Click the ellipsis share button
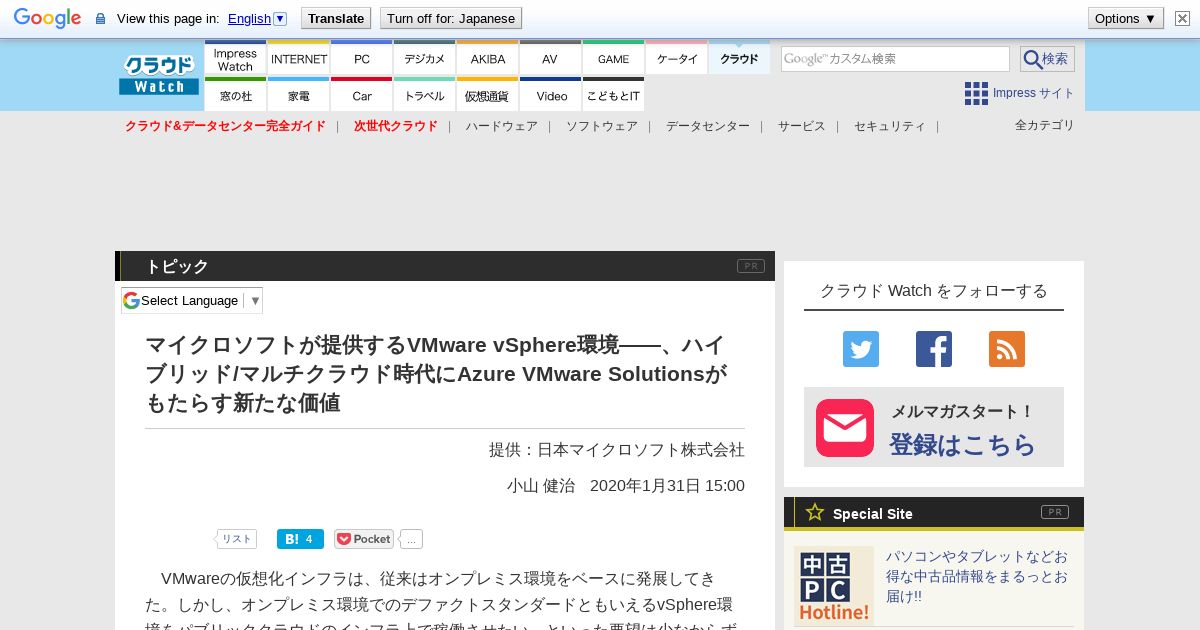Screen dimensions: 1200x630 tap(411, 539)
